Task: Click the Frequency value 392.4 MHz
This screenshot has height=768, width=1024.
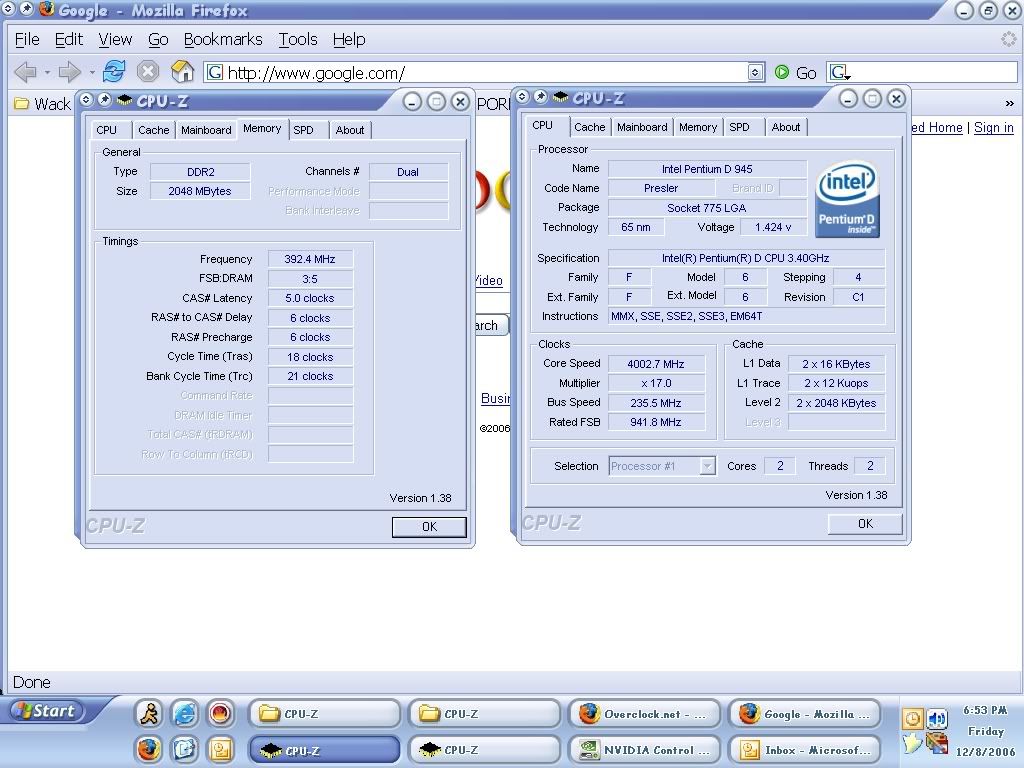Action: [x=310, y=259]
